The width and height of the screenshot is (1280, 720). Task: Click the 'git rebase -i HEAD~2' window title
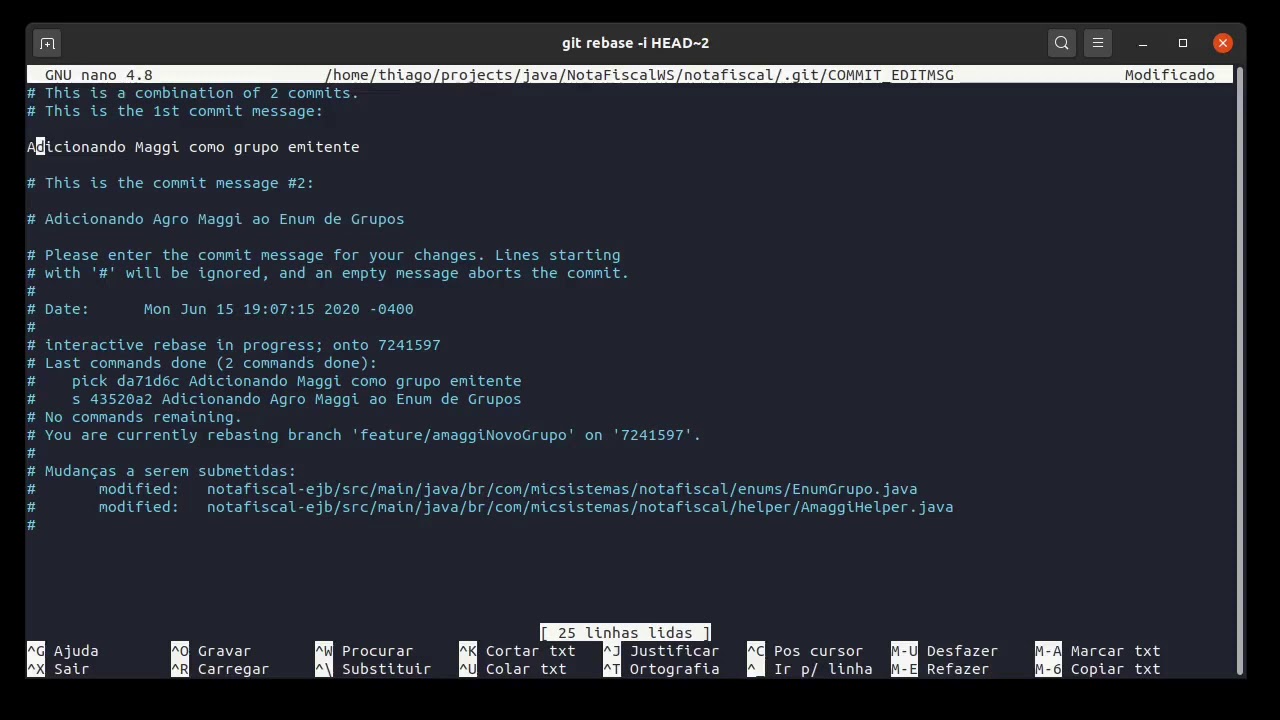636,43
